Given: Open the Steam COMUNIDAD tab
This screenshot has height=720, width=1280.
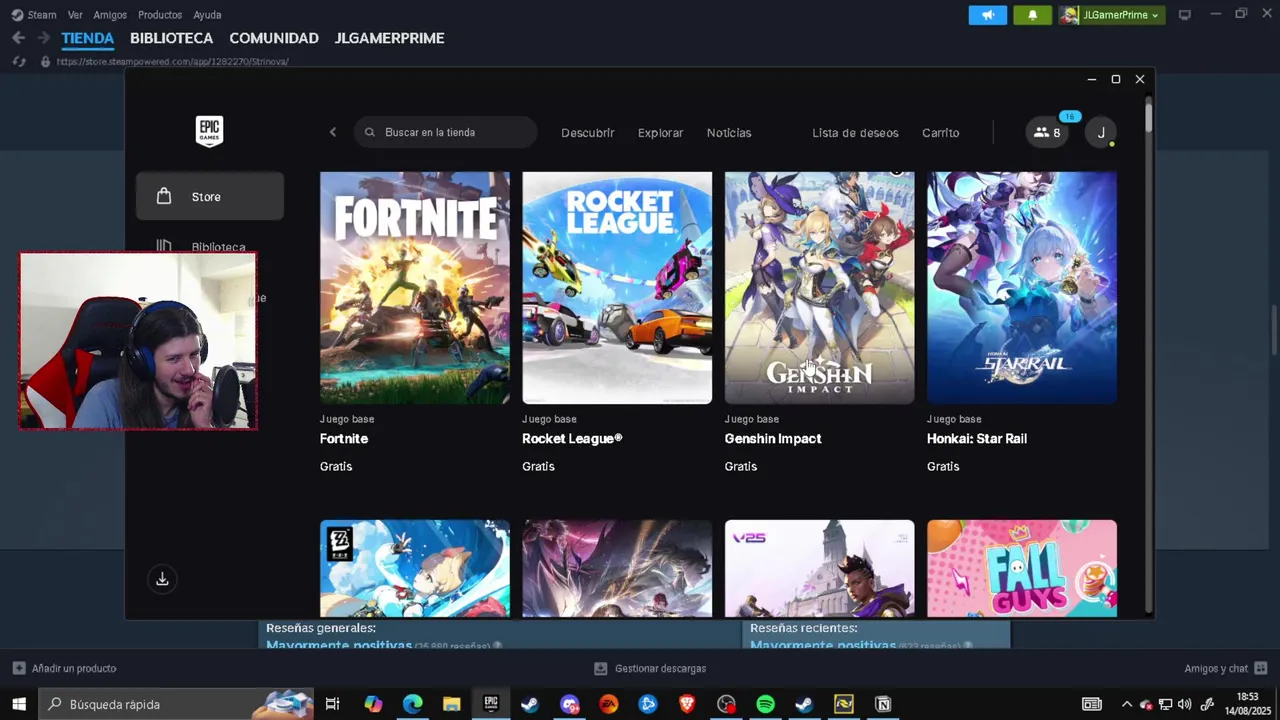Looking at the screenshot, I should [x=274, y=38].
